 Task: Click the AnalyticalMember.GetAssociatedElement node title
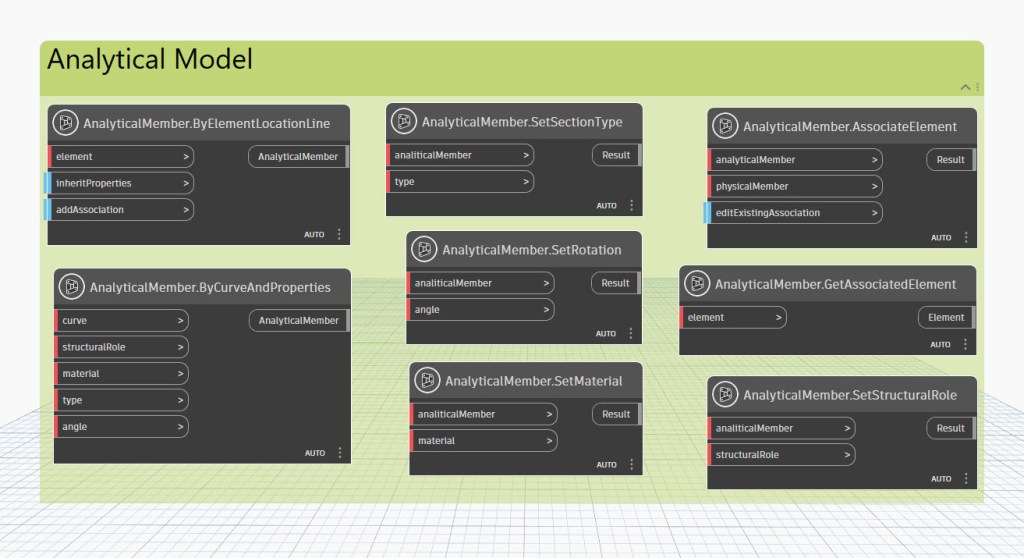tap(835, 284)
